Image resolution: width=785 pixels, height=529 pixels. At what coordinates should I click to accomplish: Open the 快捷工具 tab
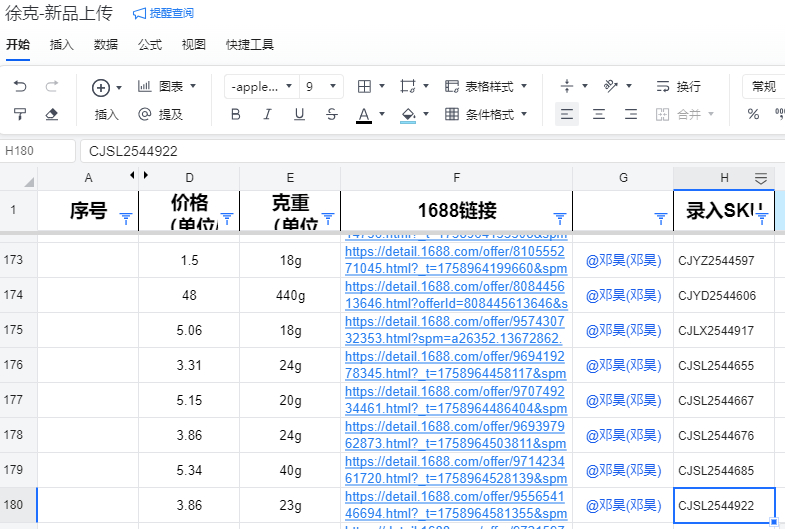point(249,45)
